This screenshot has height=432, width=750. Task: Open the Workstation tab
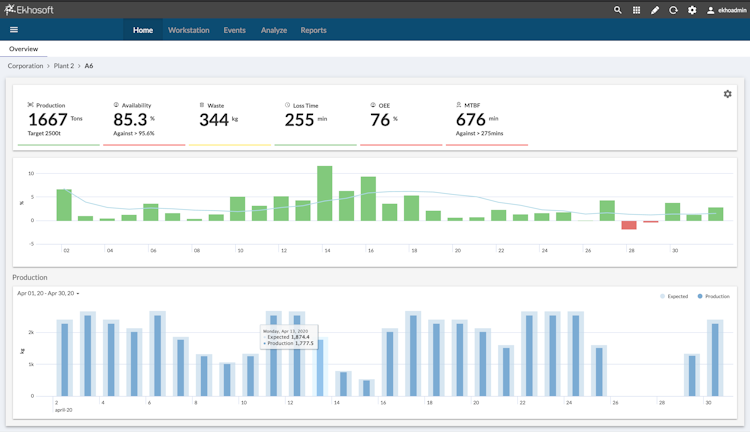pyautogui.click(x=188, y=30)
